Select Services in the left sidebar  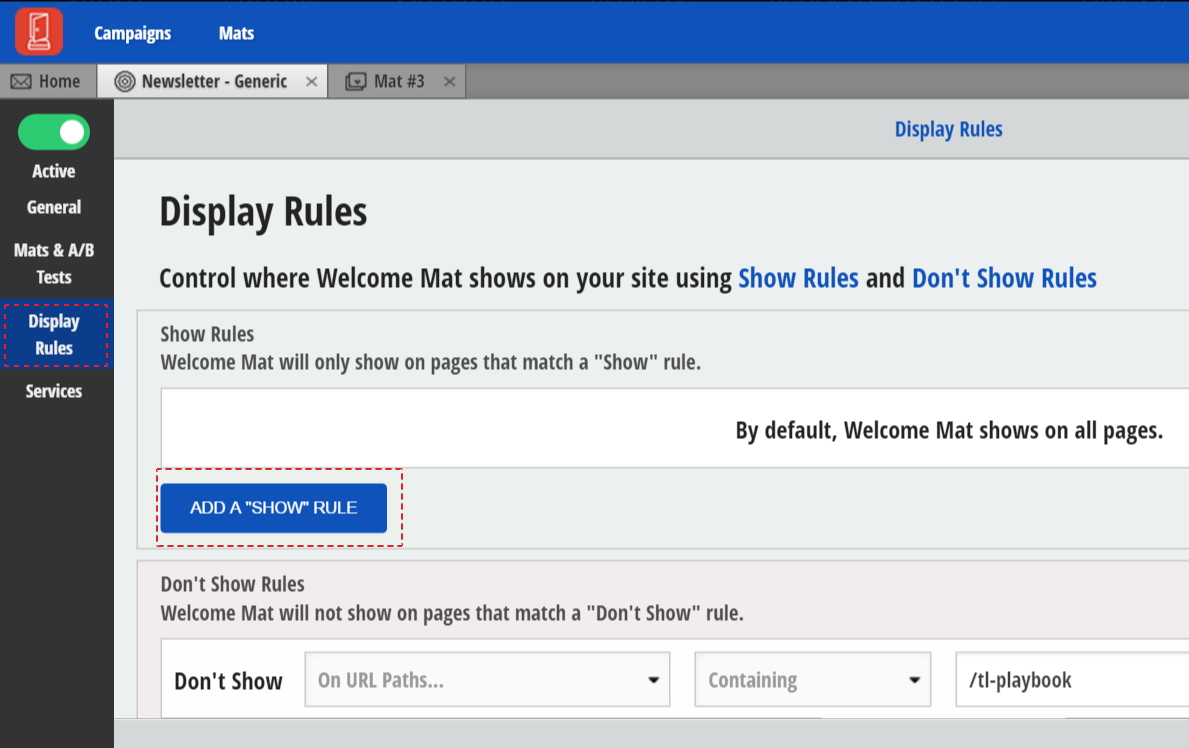click(52, 391)
